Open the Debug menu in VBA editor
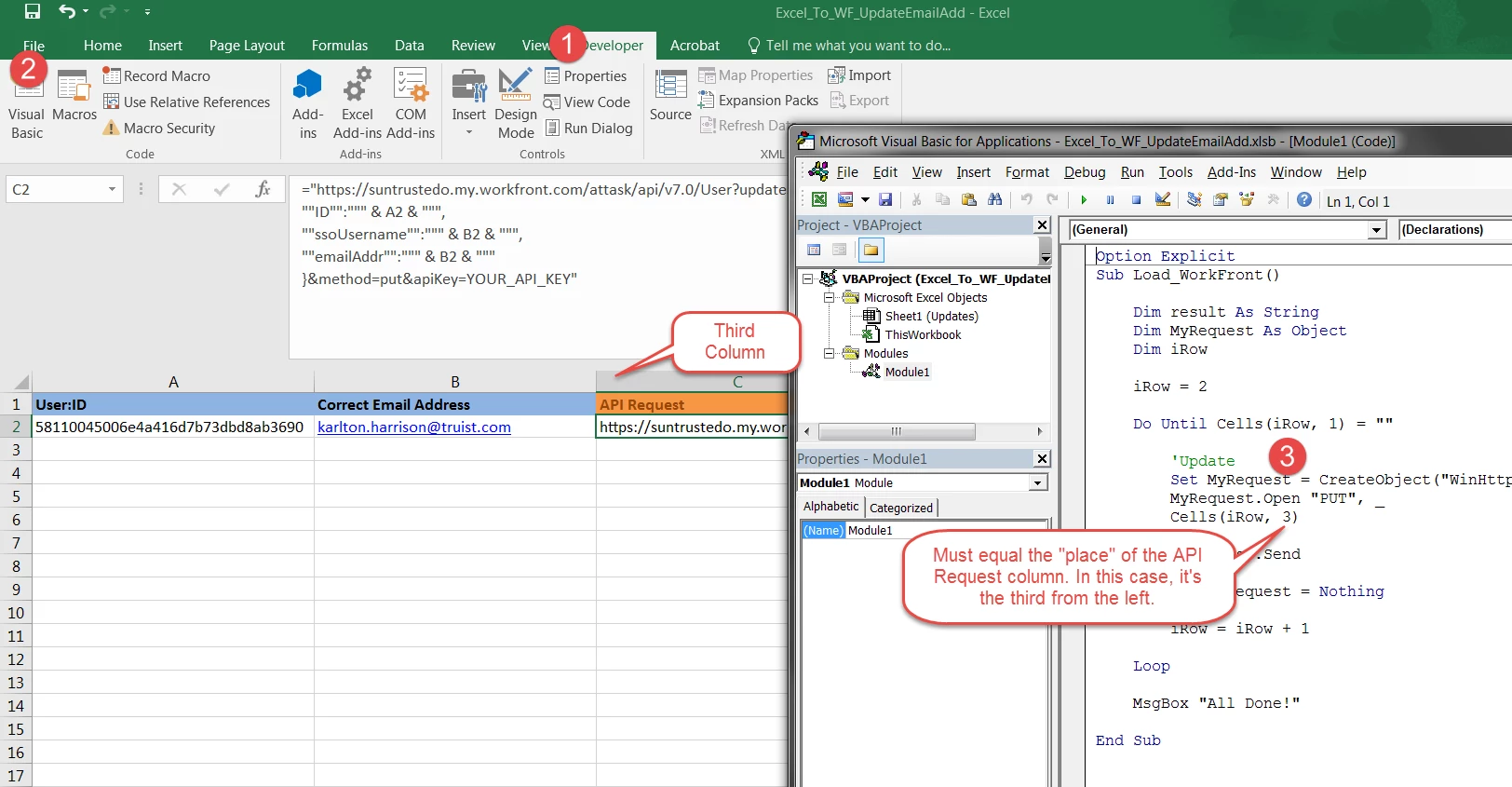The image size is (1512, 787). tap(1085, 172)
